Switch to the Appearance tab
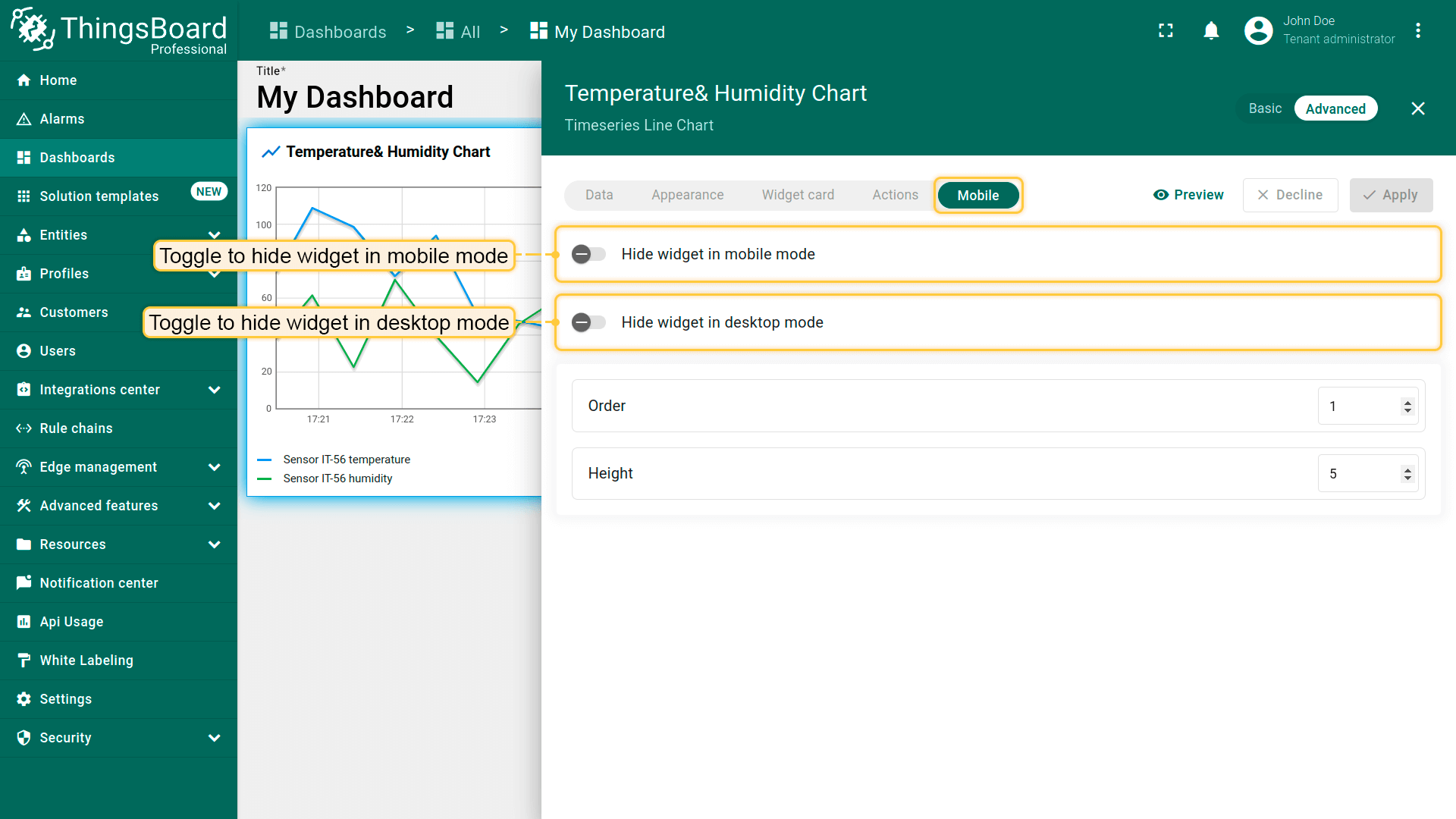Screen dimensions: 1456x819 pyautogui.click(x=687, y=195)
